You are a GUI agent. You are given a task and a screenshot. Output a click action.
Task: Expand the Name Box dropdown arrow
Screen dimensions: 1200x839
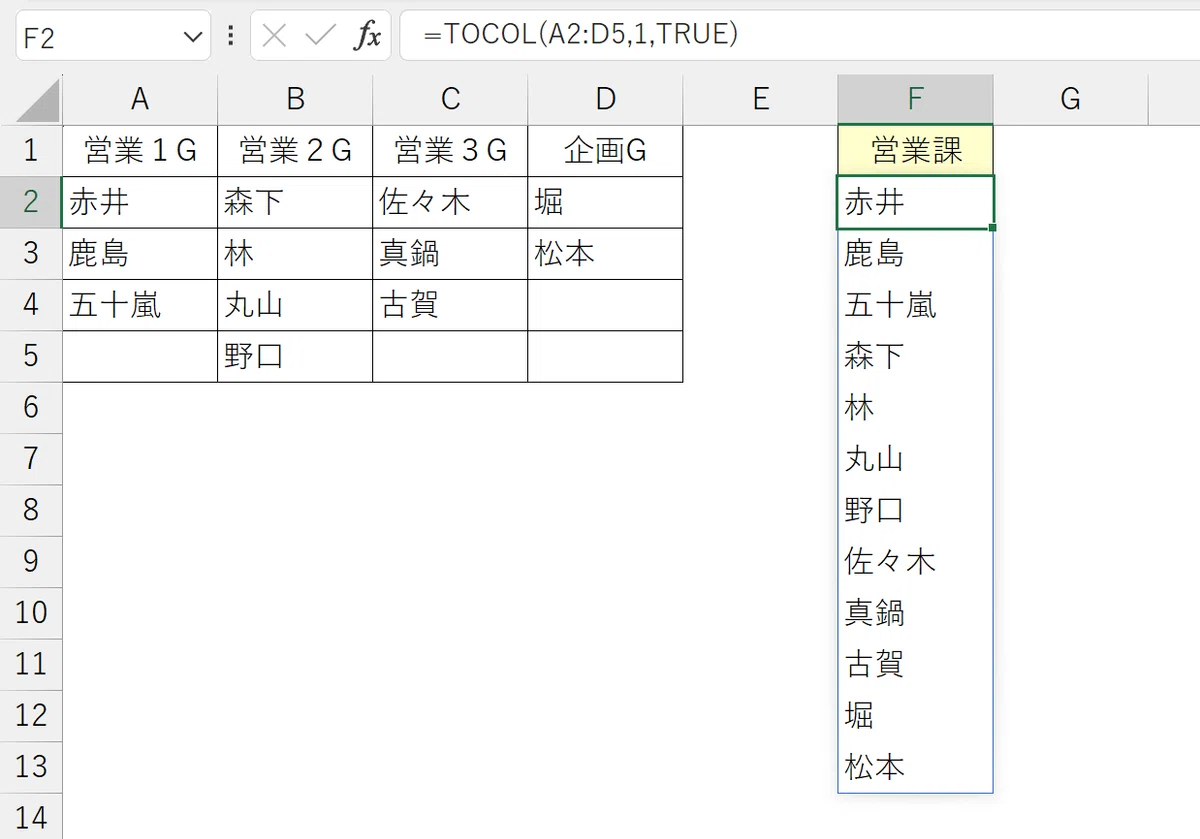[x=193, y=38]
